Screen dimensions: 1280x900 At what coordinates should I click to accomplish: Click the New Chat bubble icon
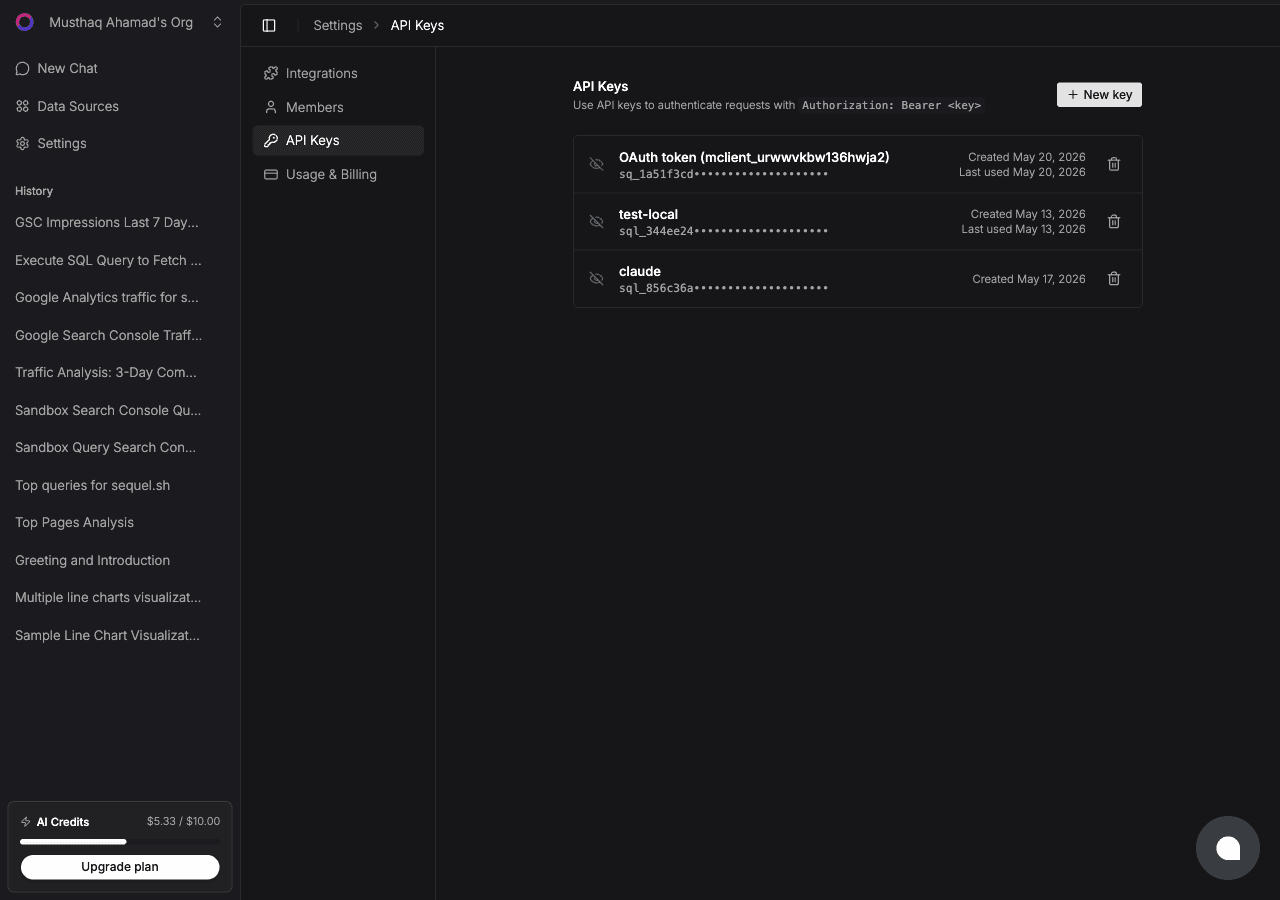coord(22,68)
